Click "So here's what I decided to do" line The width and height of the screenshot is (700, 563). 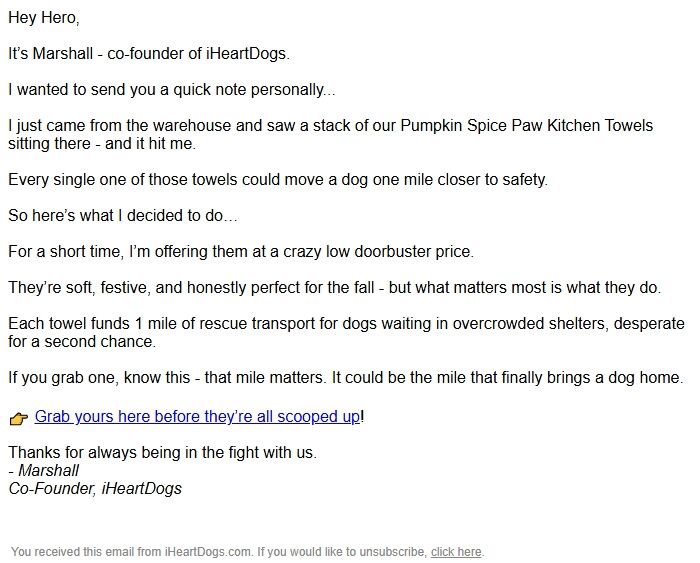(x=124, y=216)
